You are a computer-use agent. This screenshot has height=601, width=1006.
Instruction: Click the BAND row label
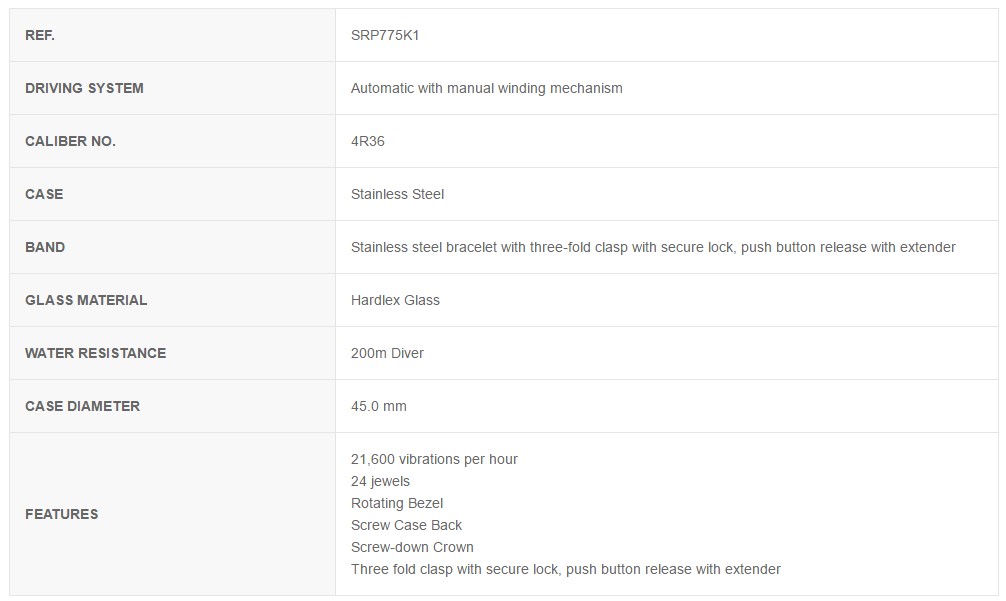45,248
